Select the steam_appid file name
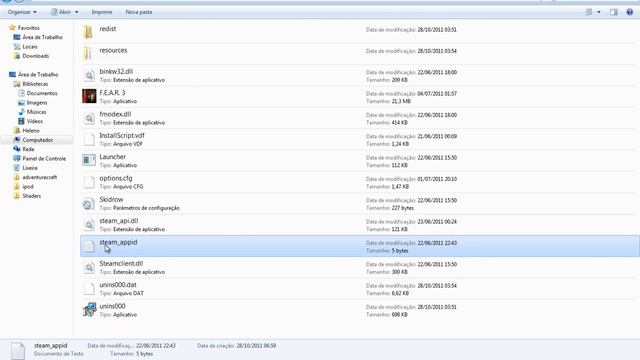The width and height of the screenshot is (640, 360). click(x=118, y=242)
